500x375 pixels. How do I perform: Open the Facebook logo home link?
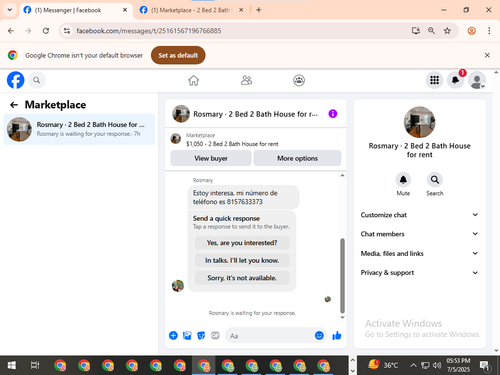[15, 80]
